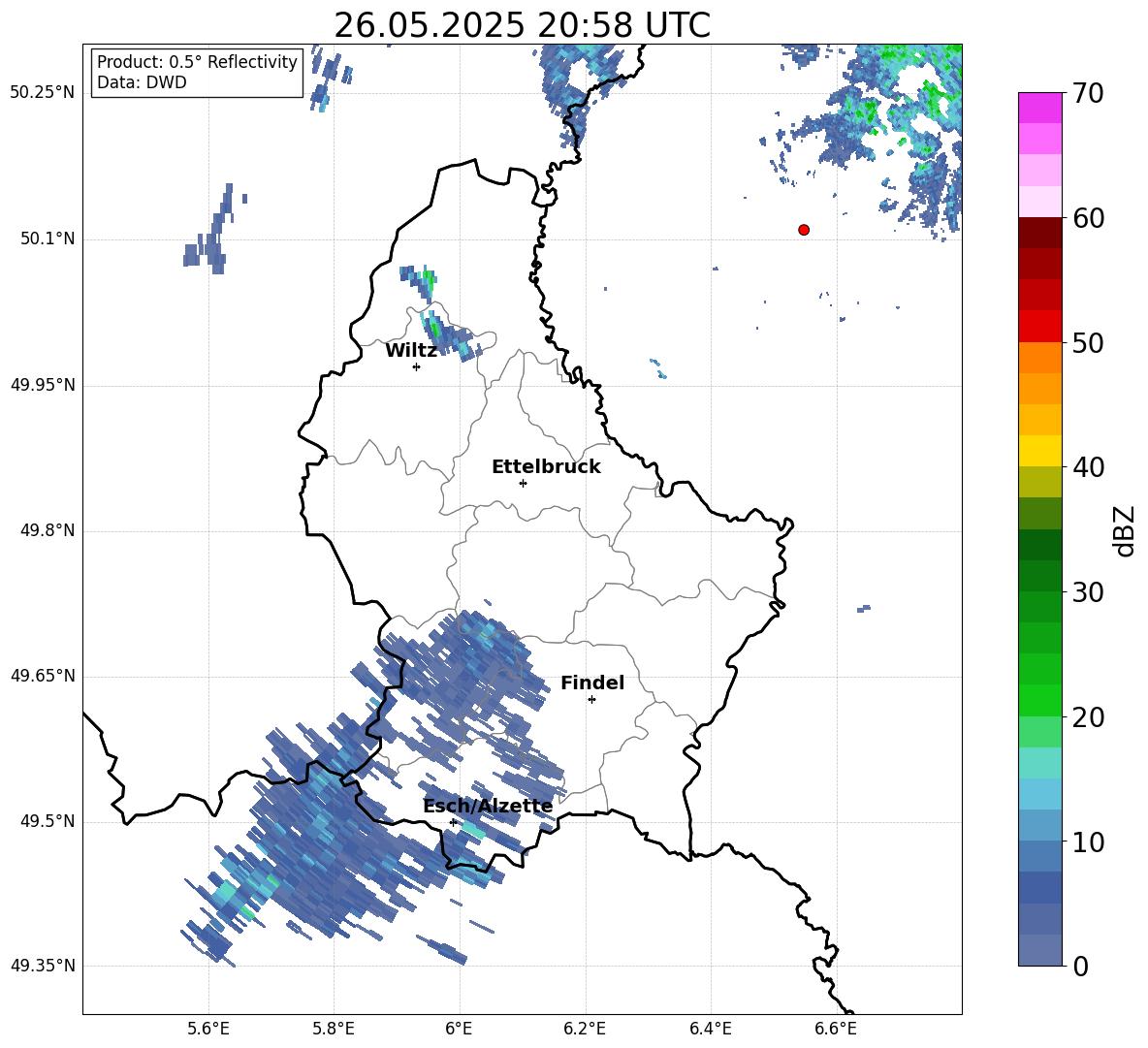This screenshot has height=1048, width=1148.
Task: Click the colorbar 60 tick label
Action: pyautogui.click(x=1089, y=217)
